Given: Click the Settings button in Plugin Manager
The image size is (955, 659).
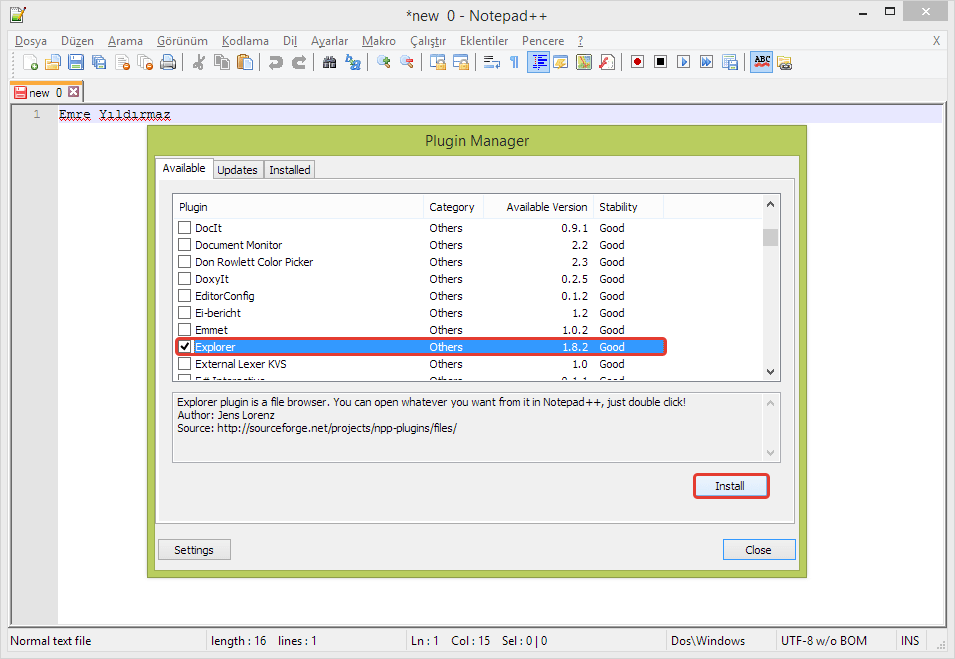Looking at the screenshot, I should pyautogui.click(x=194, y=550).
